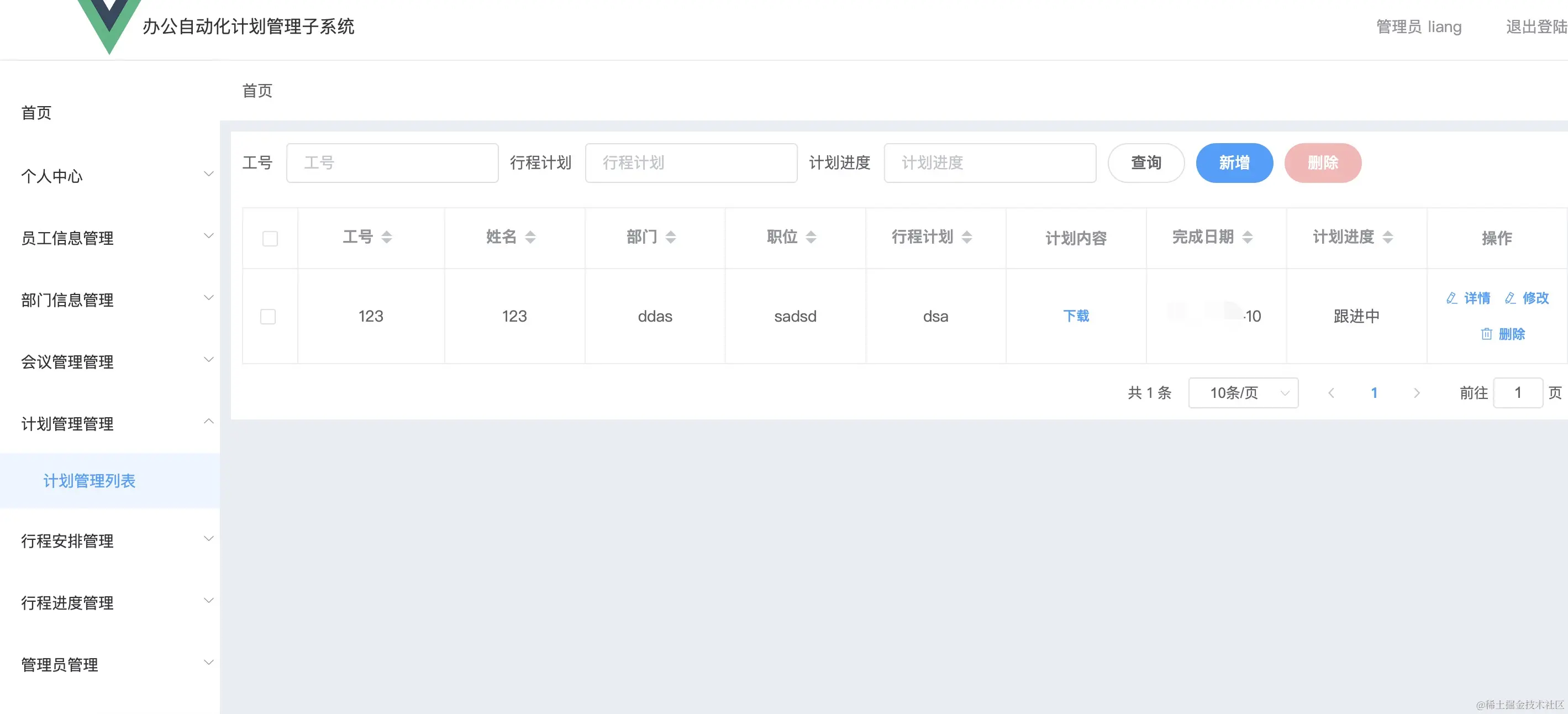This screenshot has height=714, width=1568.
Task: Sort table by 姓名 column
Action: tap(529, 237)
